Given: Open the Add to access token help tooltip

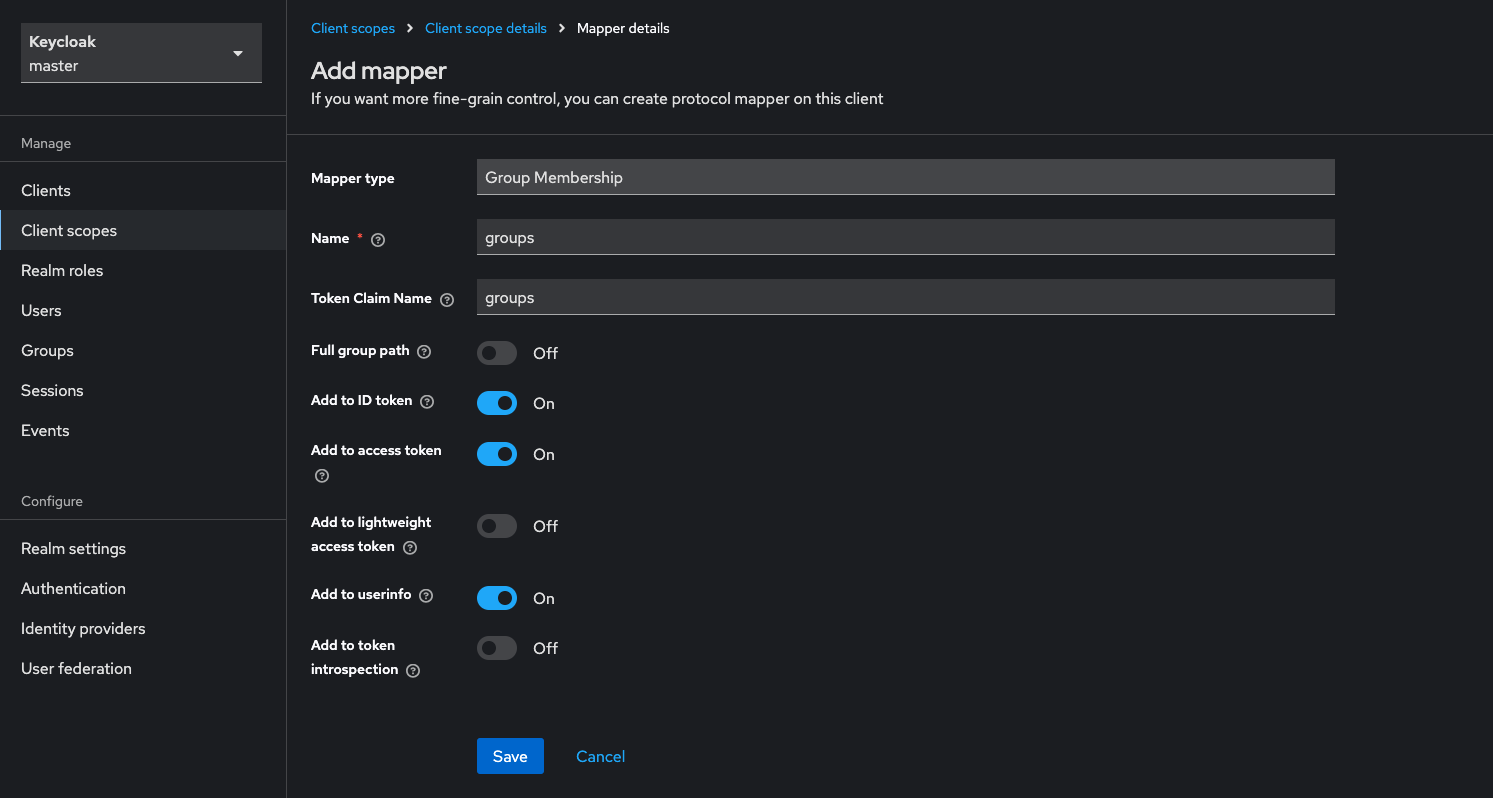Looking at the screenshot, I should (x=321, y=476).
